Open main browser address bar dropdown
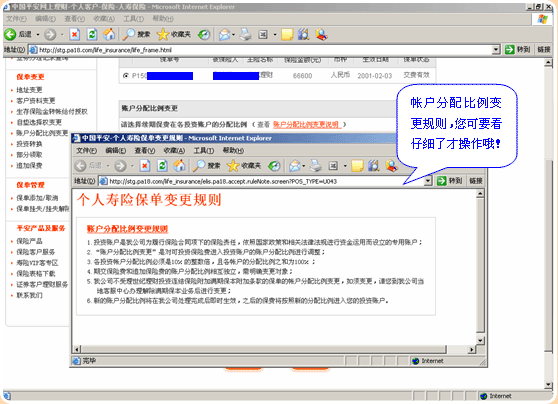 [x=496, y=50]
